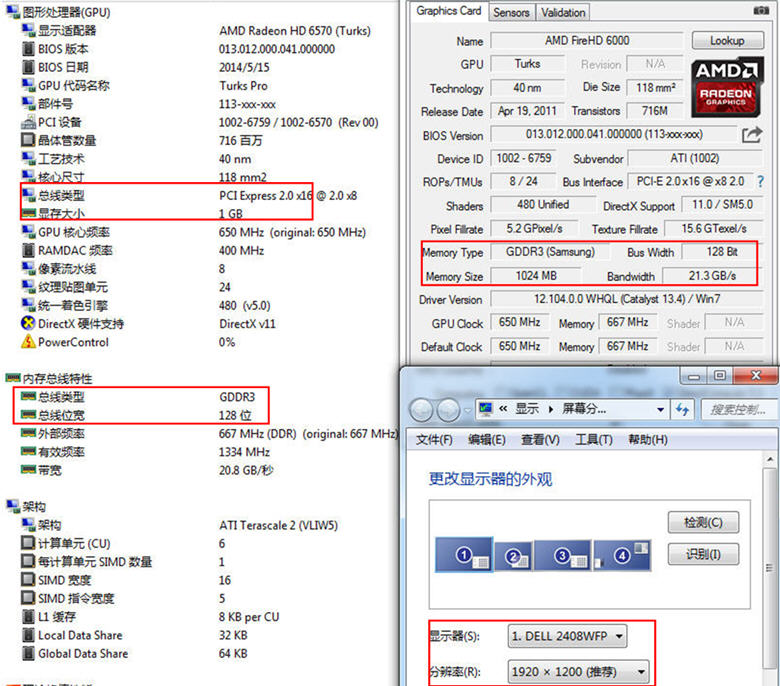Click the icon beside 显示适配器 row
Screen dimensions: 780x686
[29, 30]
